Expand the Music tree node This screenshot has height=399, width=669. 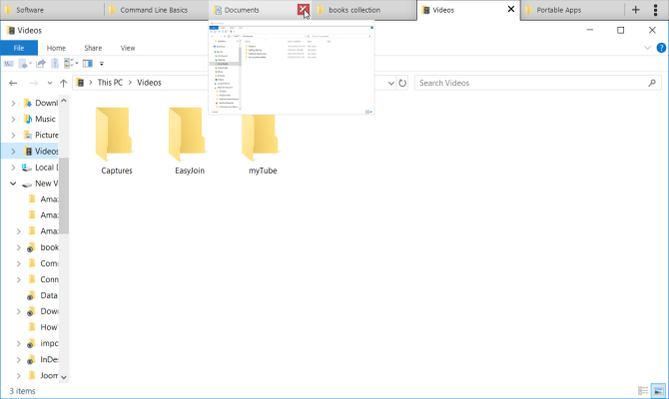coord(13,119)
